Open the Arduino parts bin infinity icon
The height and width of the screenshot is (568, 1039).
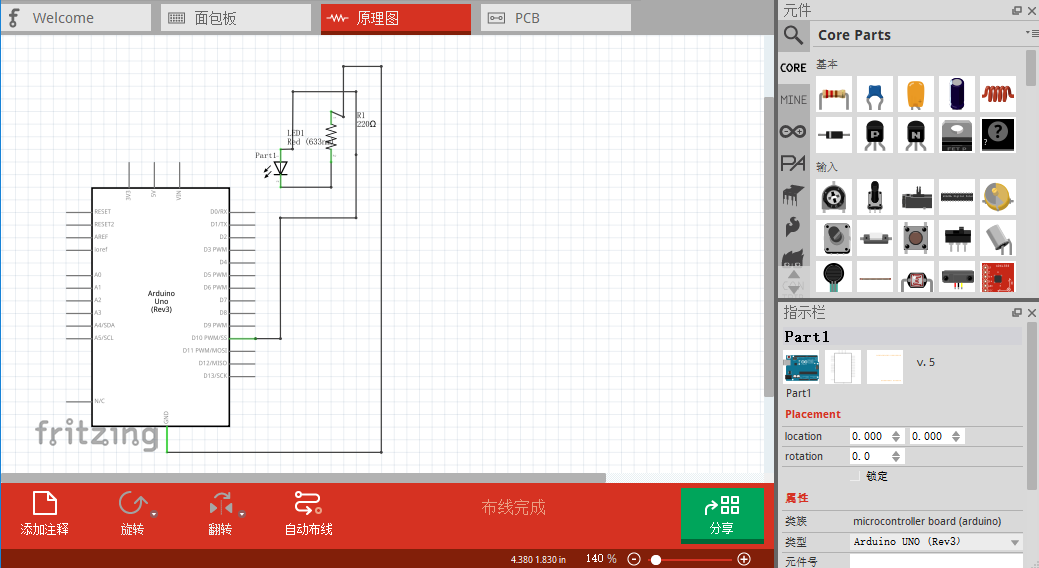pos(793,131)
